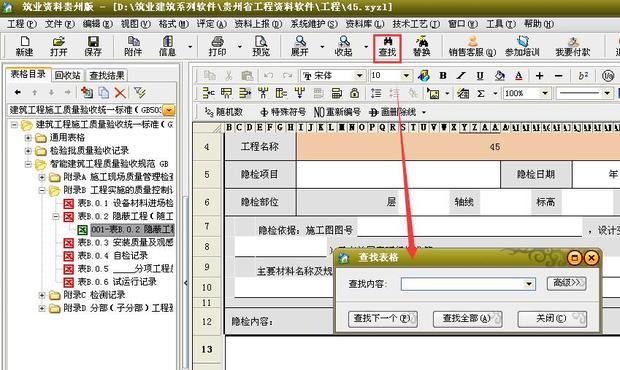Click the 保存 (Save) toolbar icon
The image size is (620, 370).
click(93, 46)
